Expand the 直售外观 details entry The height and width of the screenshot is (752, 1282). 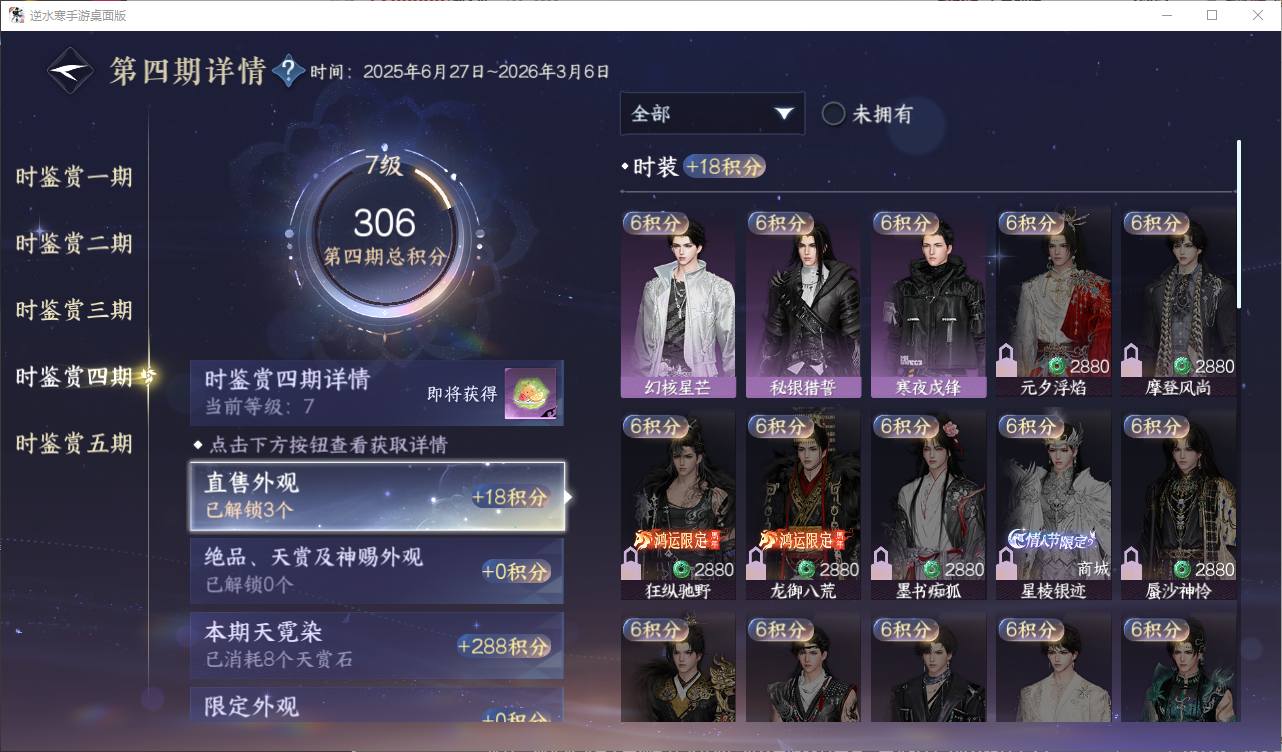point(377,496)
